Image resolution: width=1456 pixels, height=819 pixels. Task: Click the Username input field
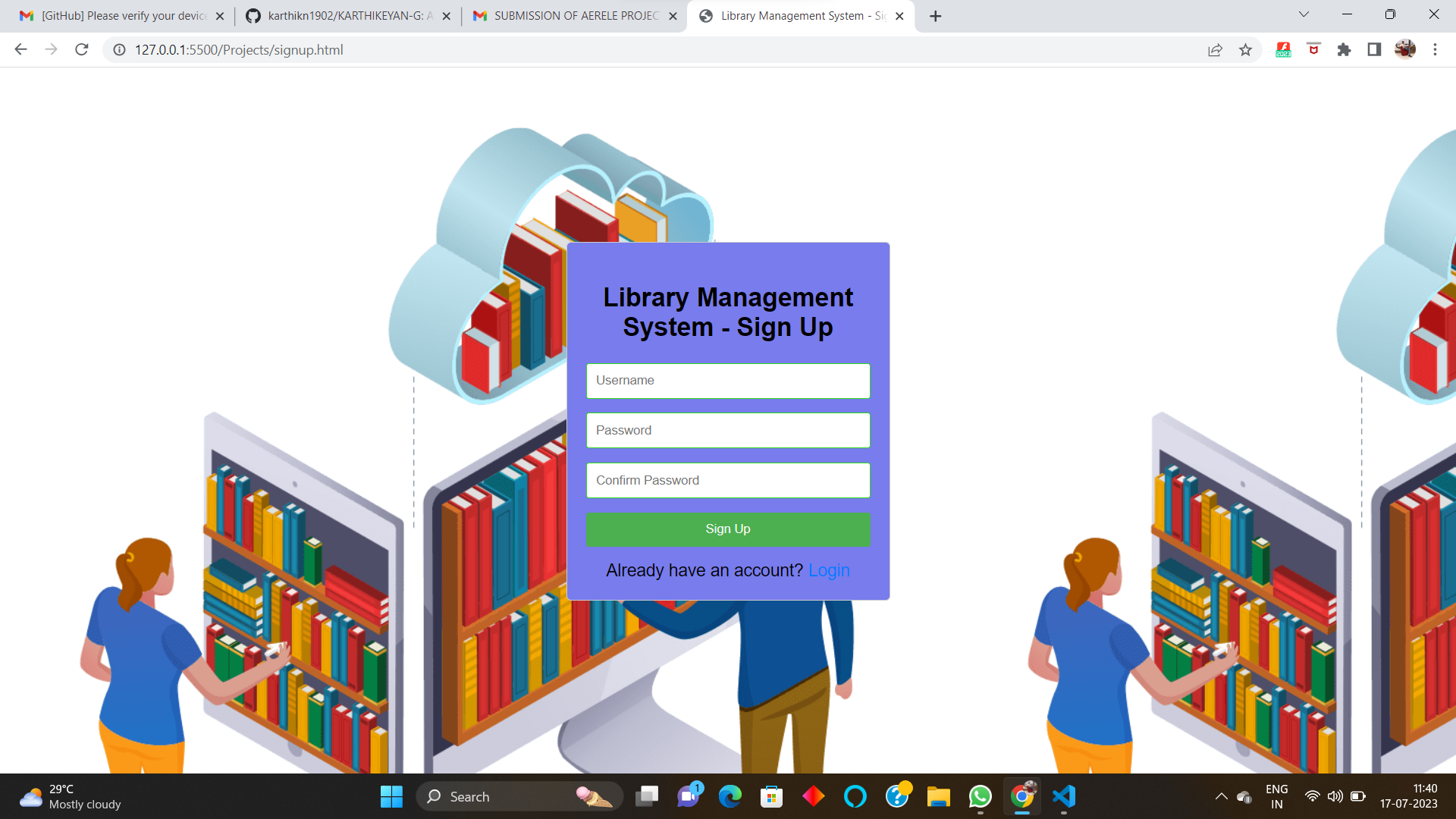727,381
